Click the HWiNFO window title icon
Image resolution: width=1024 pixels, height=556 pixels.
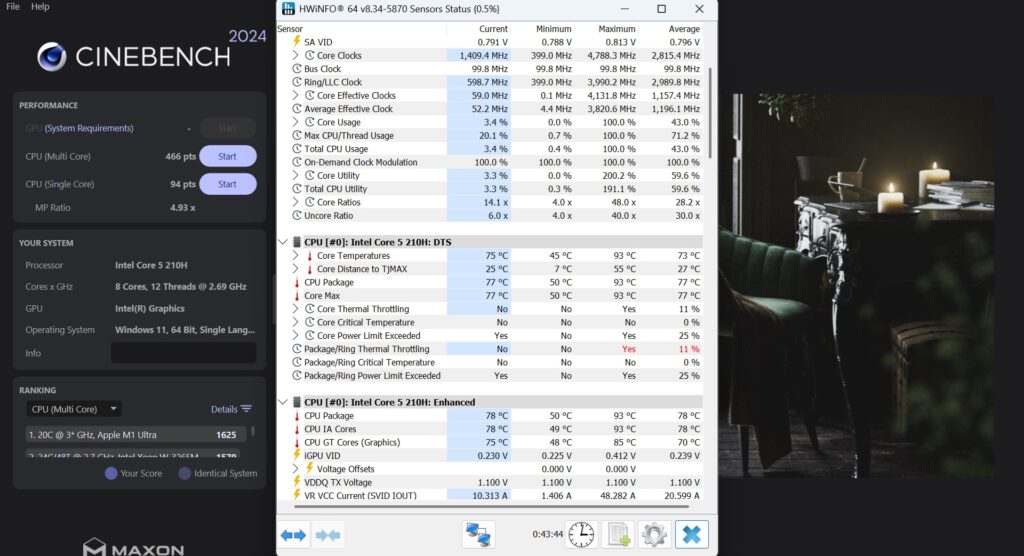(288, 9)
